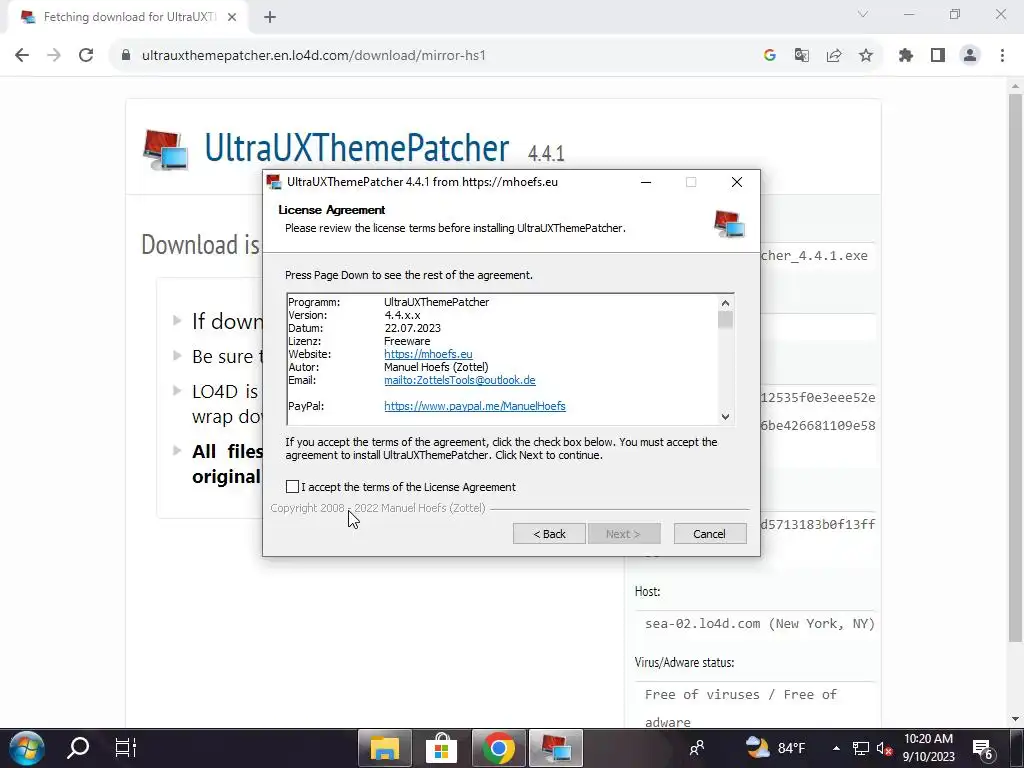Click the Cancel button in installer

pos(710,534)
